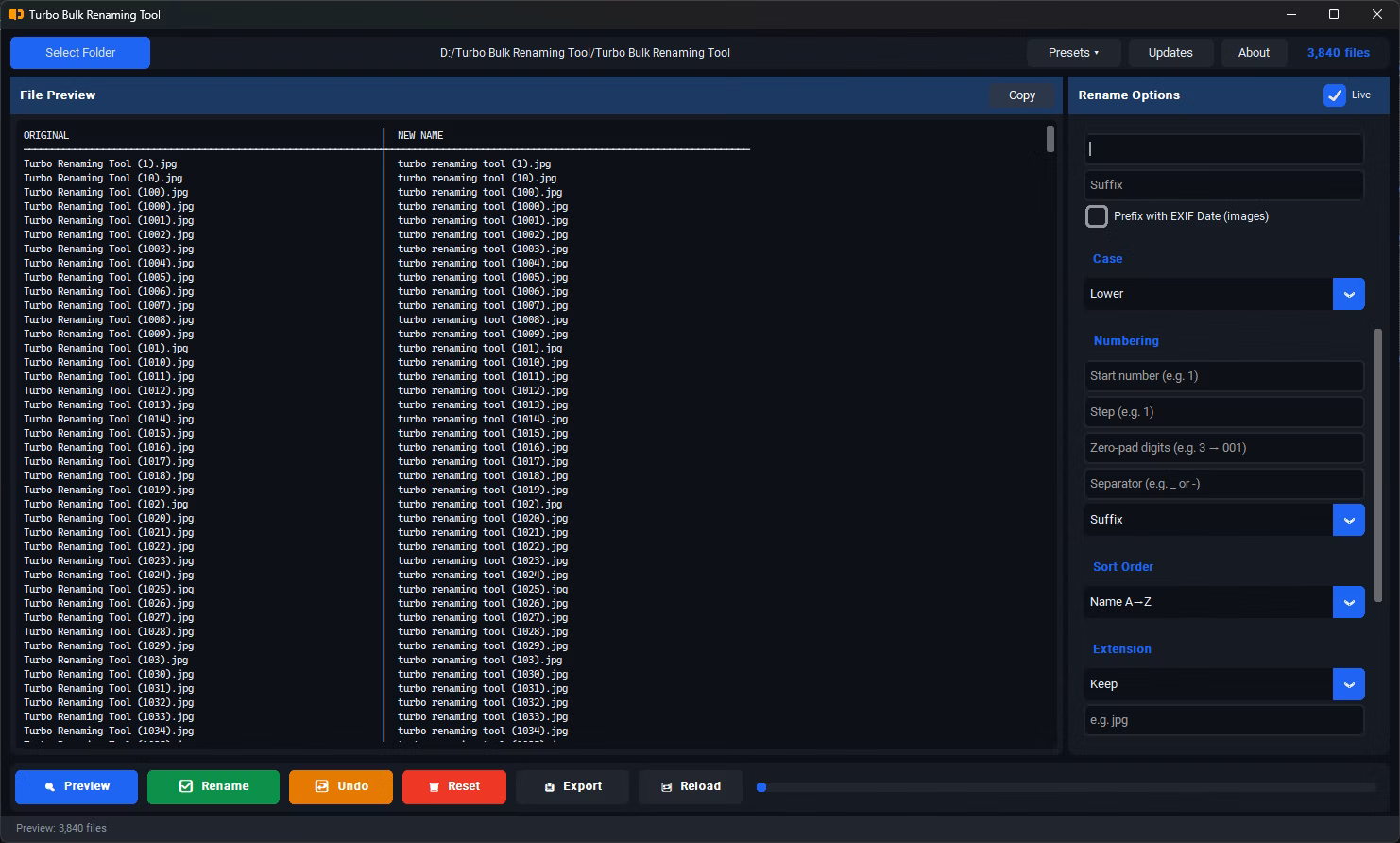Screen dimensions: 1400x843
Task: Click original name Turbo Renaming Tool (1034).jpg
Action: (x=109, y=731)
